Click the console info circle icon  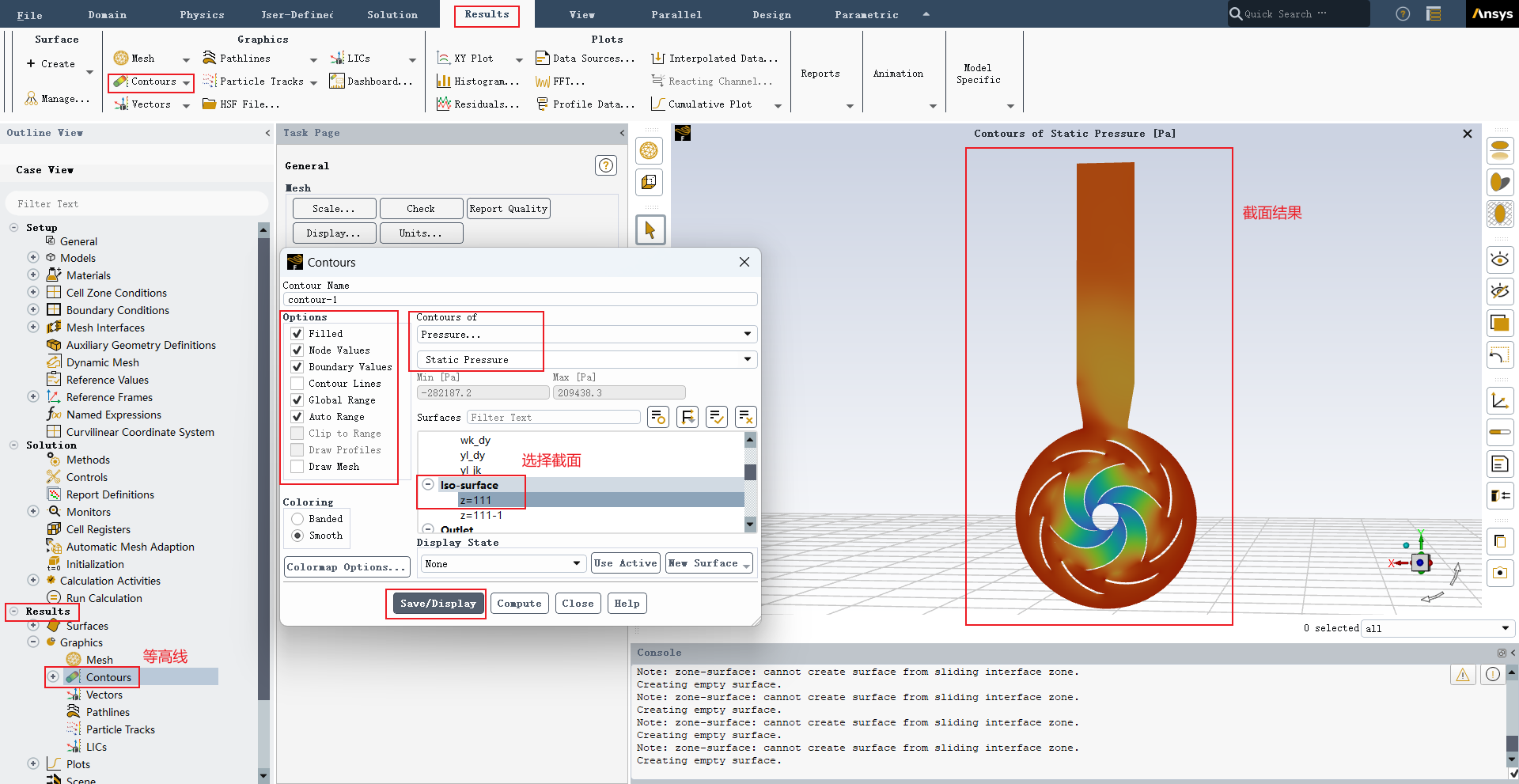[1492, 674]
